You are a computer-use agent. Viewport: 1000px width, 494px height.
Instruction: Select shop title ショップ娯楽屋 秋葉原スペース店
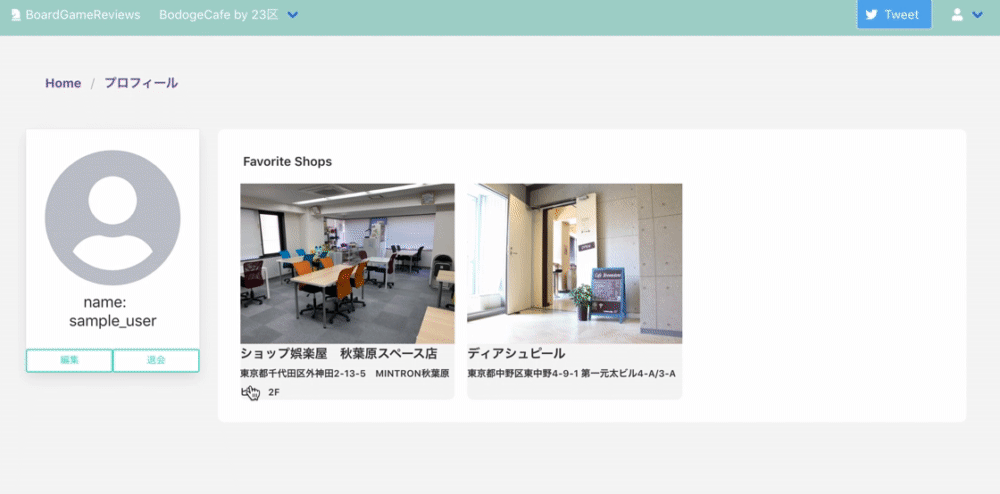tap(339, 354)
